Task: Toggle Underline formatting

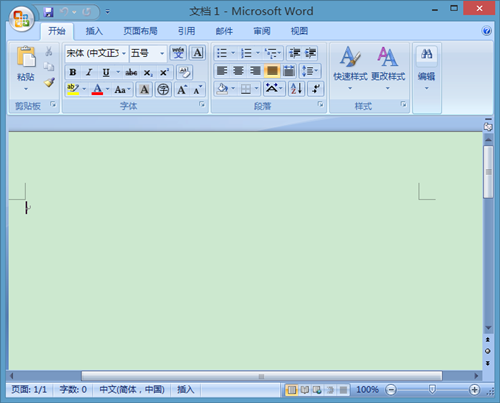Action: 106,72
